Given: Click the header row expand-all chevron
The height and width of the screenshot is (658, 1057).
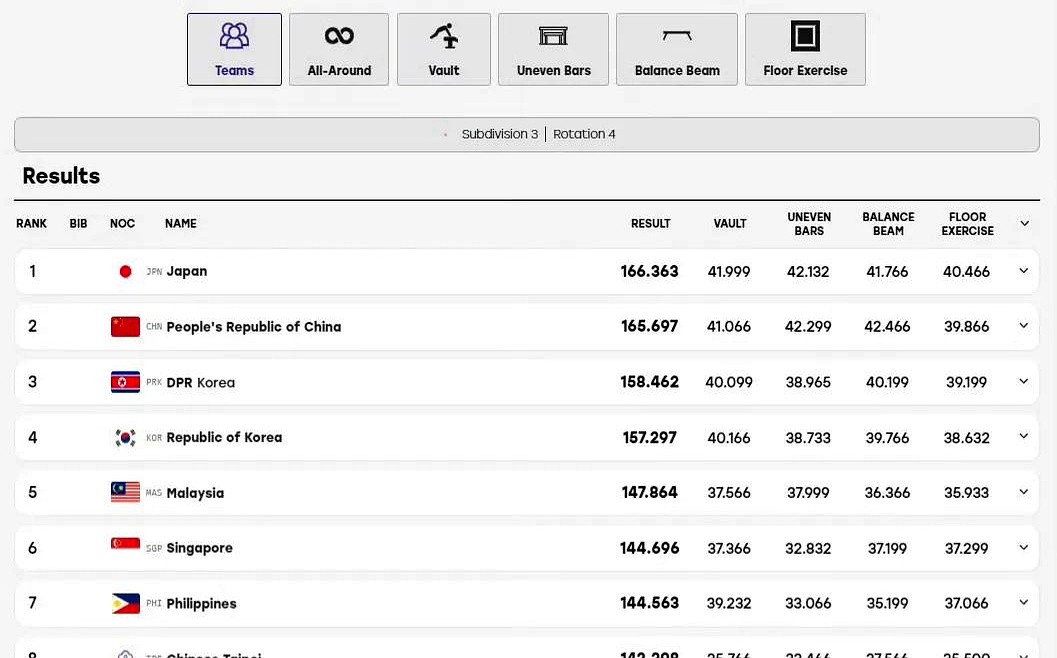Looking at the screenshot, I should (x=1025, y=223).
